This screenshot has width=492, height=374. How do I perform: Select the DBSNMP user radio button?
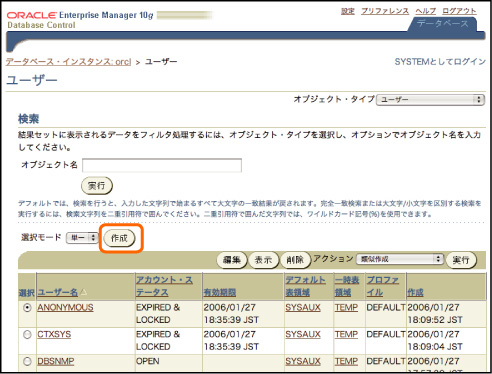[x=27, y=361]
